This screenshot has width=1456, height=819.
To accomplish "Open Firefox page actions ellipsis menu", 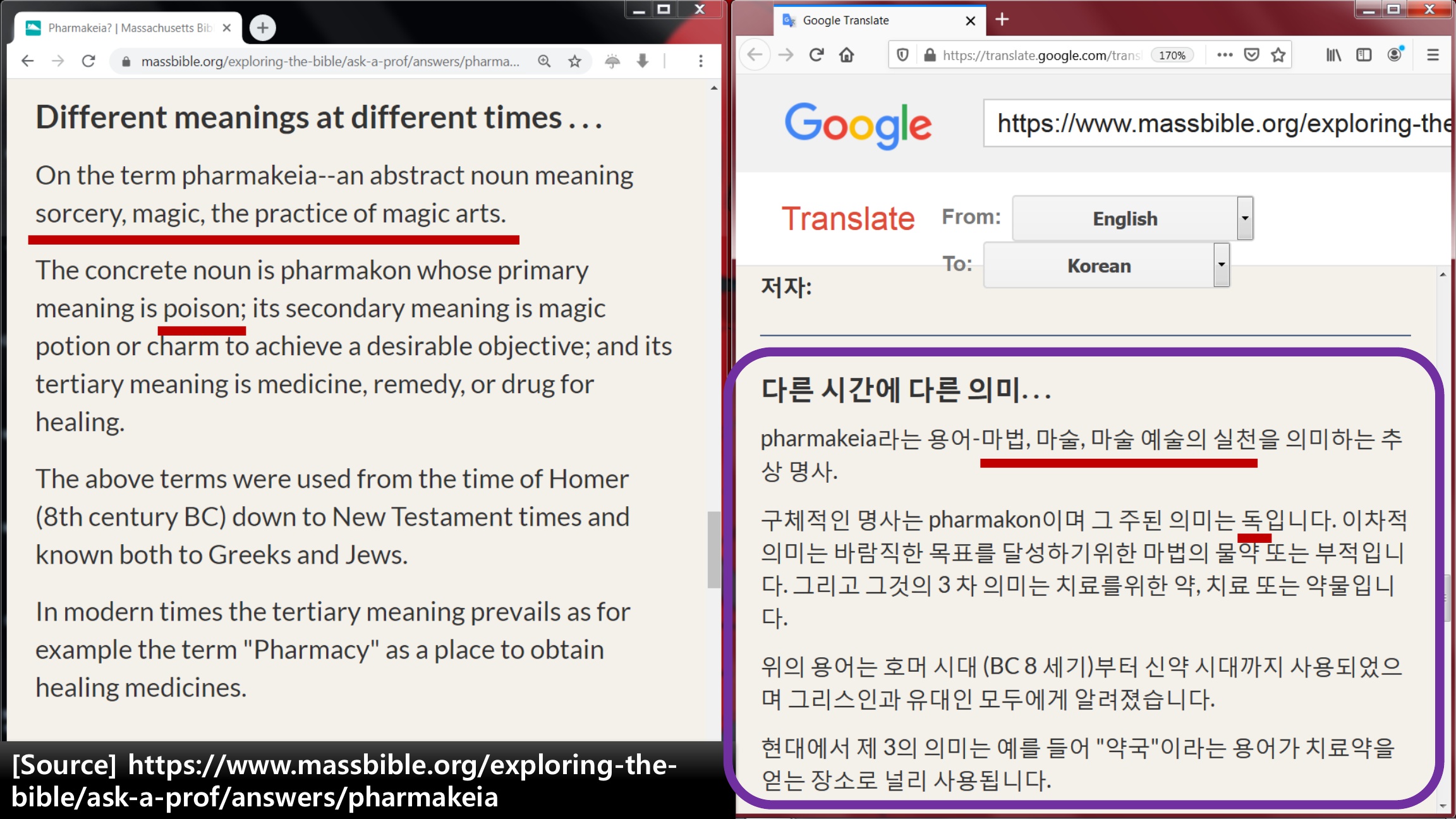I will click(1225, 55).
